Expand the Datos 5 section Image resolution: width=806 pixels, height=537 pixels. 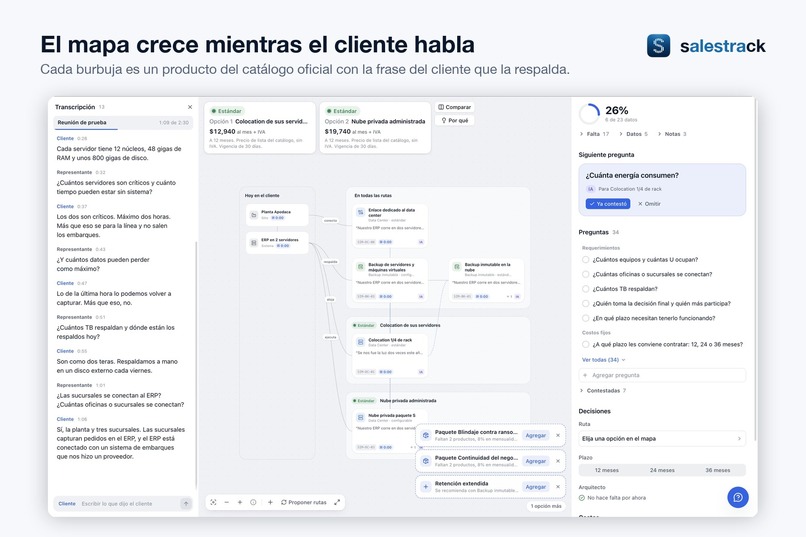point(633,134)
